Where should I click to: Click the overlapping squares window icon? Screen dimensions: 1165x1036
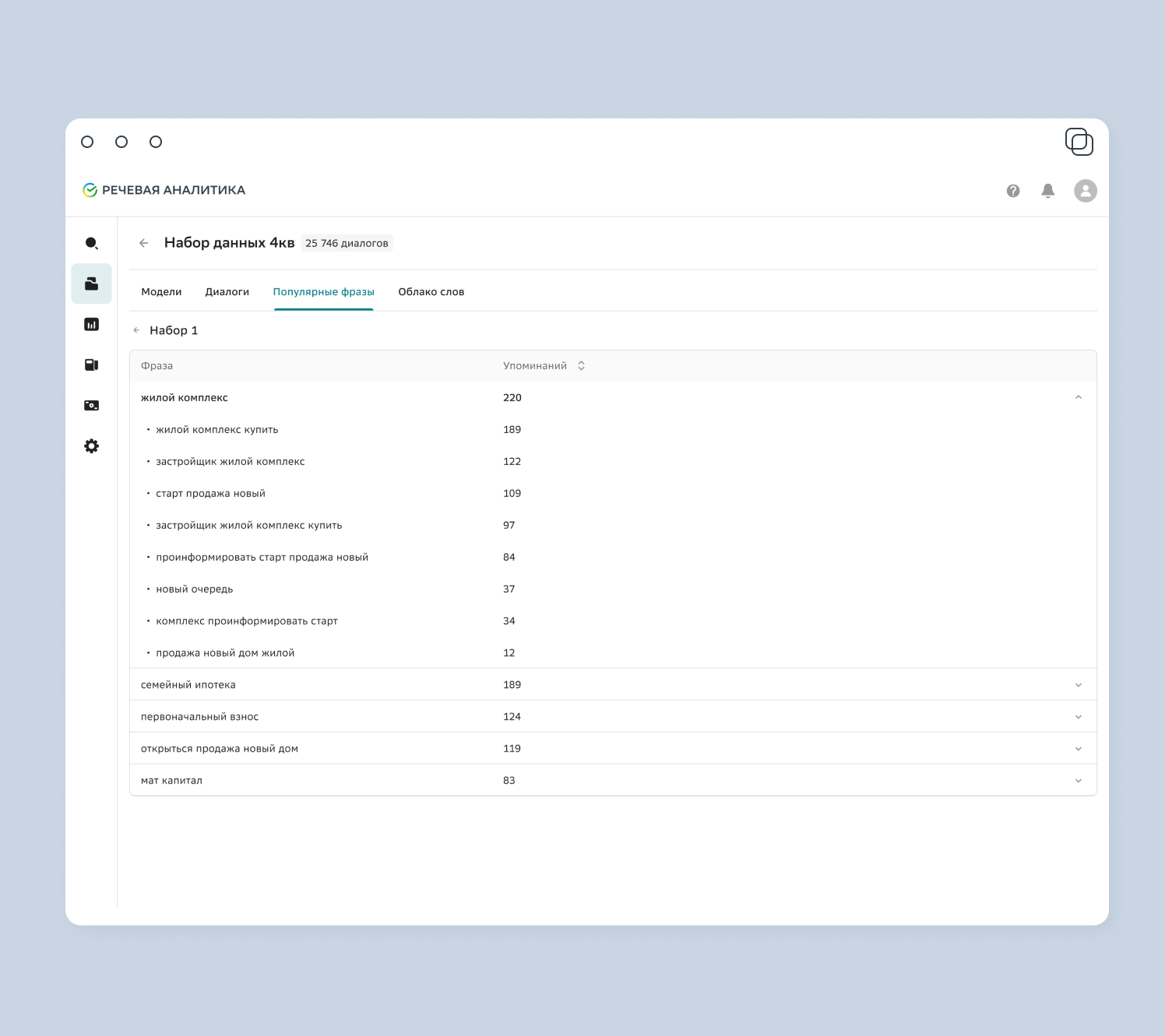point(1079,142)
